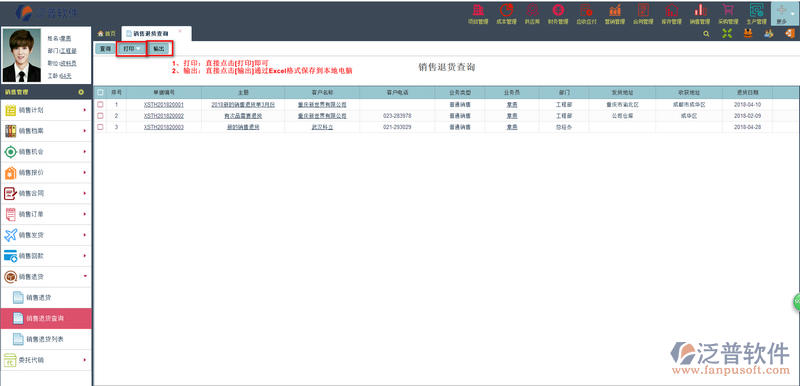Screen dimensions: 800x386
Task: Toggle the select-all header checkbox
Action: 100,93
